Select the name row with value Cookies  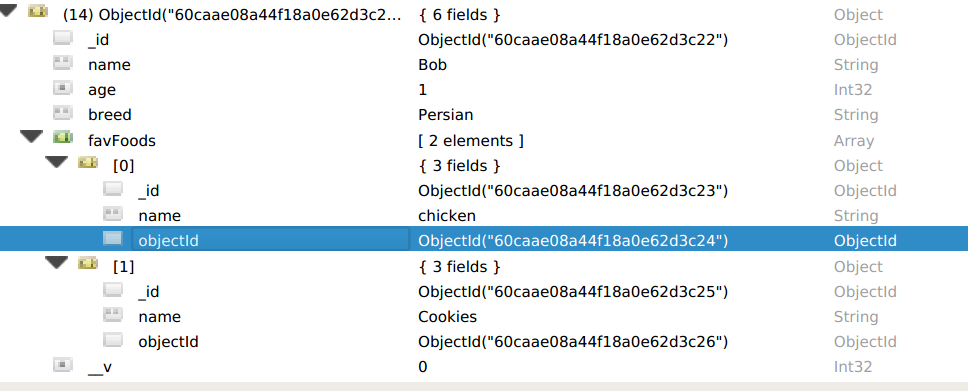pyautogui.click(x=484, y=317)
